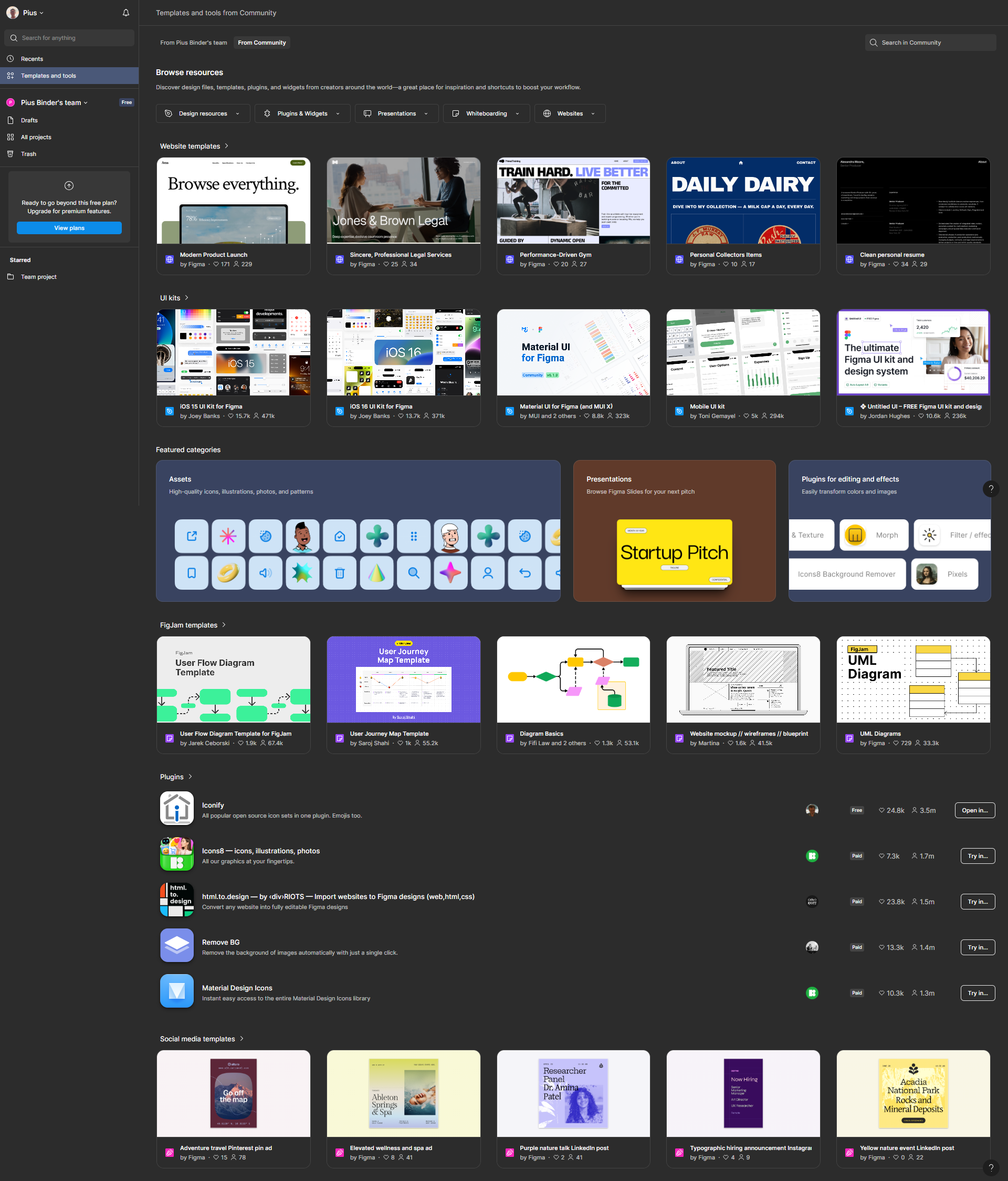Switch to From Pius Binder's team tab
Screen dimensions: 1008x1181
tap(193, 43)
